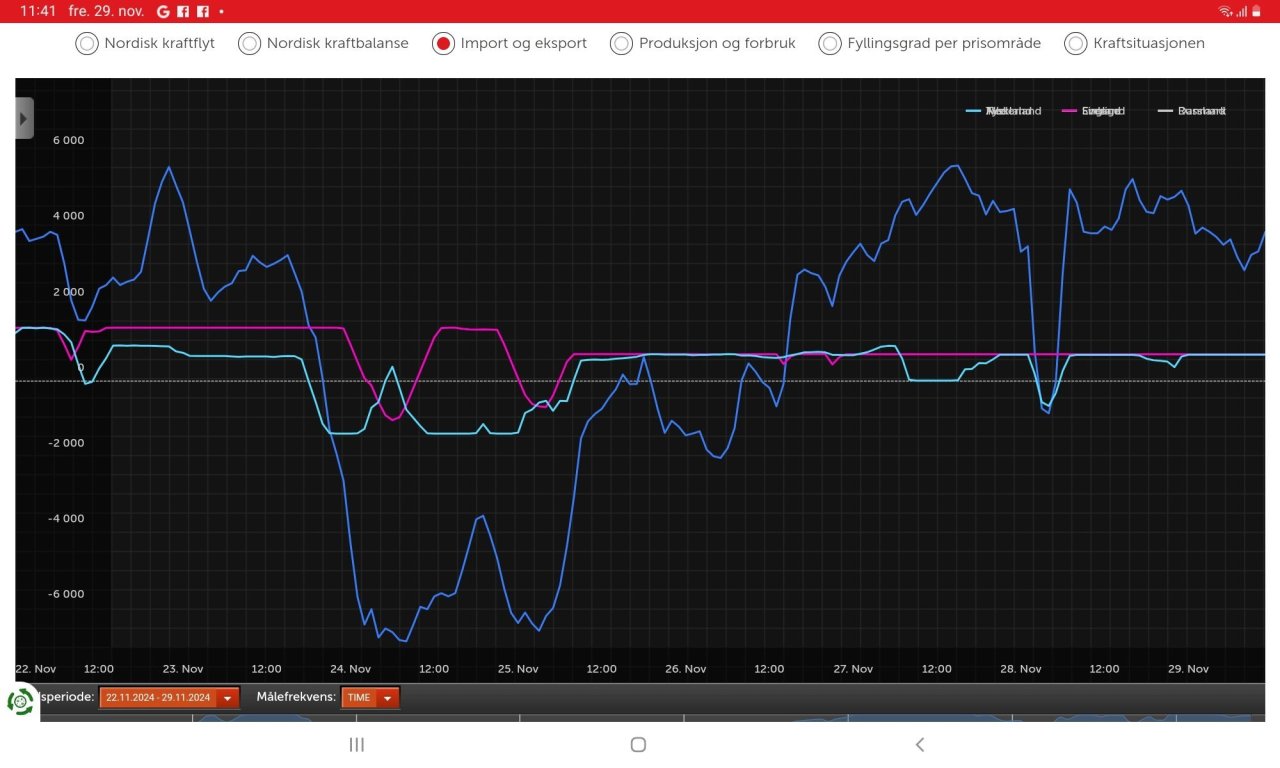1280x768 pixels.
Task: Select the Nordisk kraftflyt radio button
Action: pyautogui.click(x=87, y=43)
